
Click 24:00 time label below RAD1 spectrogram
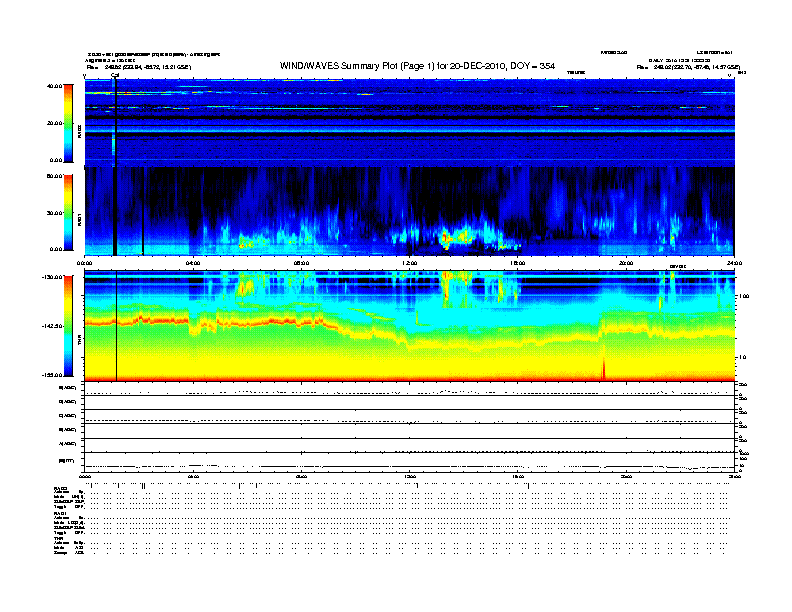pyautogui.click(x=734, y=263)
